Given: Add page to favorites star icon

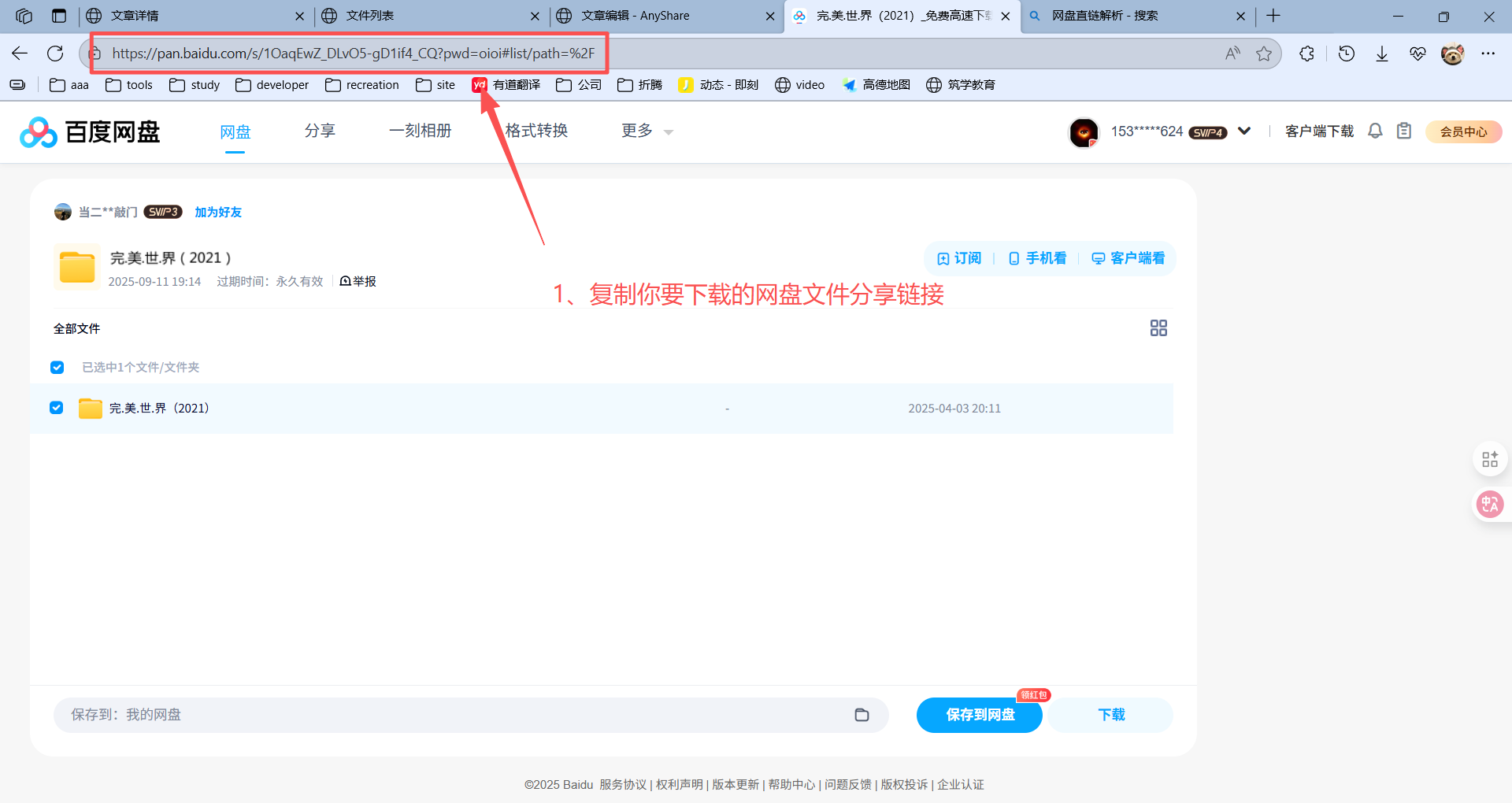Looking at the screenshot, I should [x=1264, y=54].
